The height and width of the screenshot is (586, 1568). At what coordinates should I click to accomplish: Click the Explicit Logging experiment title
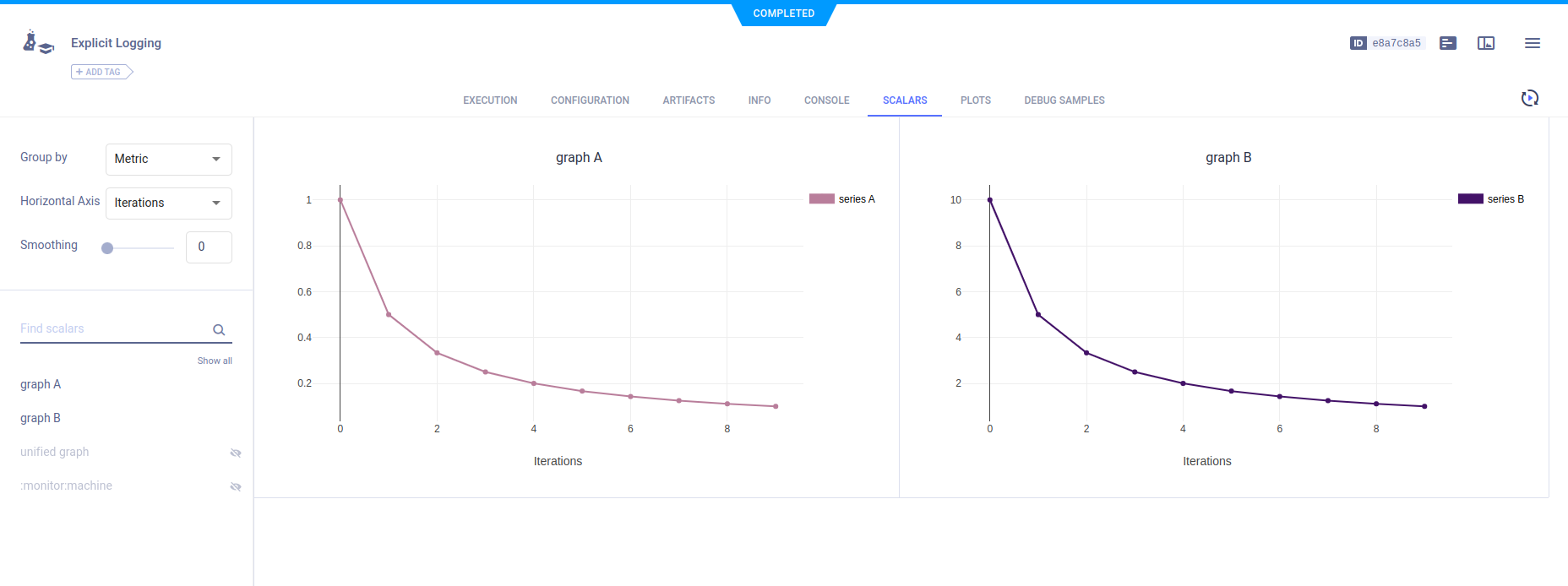(x=116, y=43)
